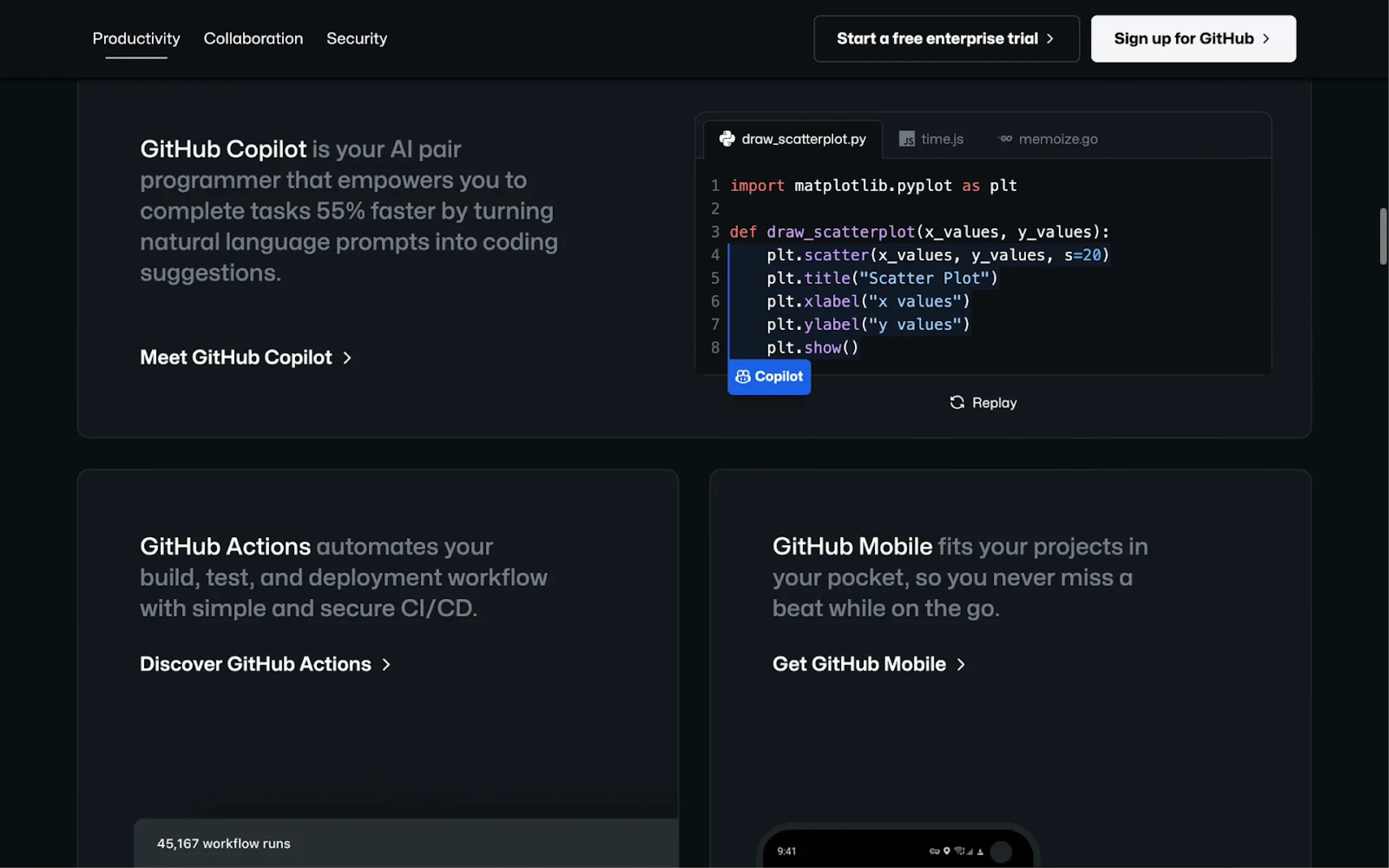Open the Security tab
The image size is (1389, 868).
pos(357,38)
